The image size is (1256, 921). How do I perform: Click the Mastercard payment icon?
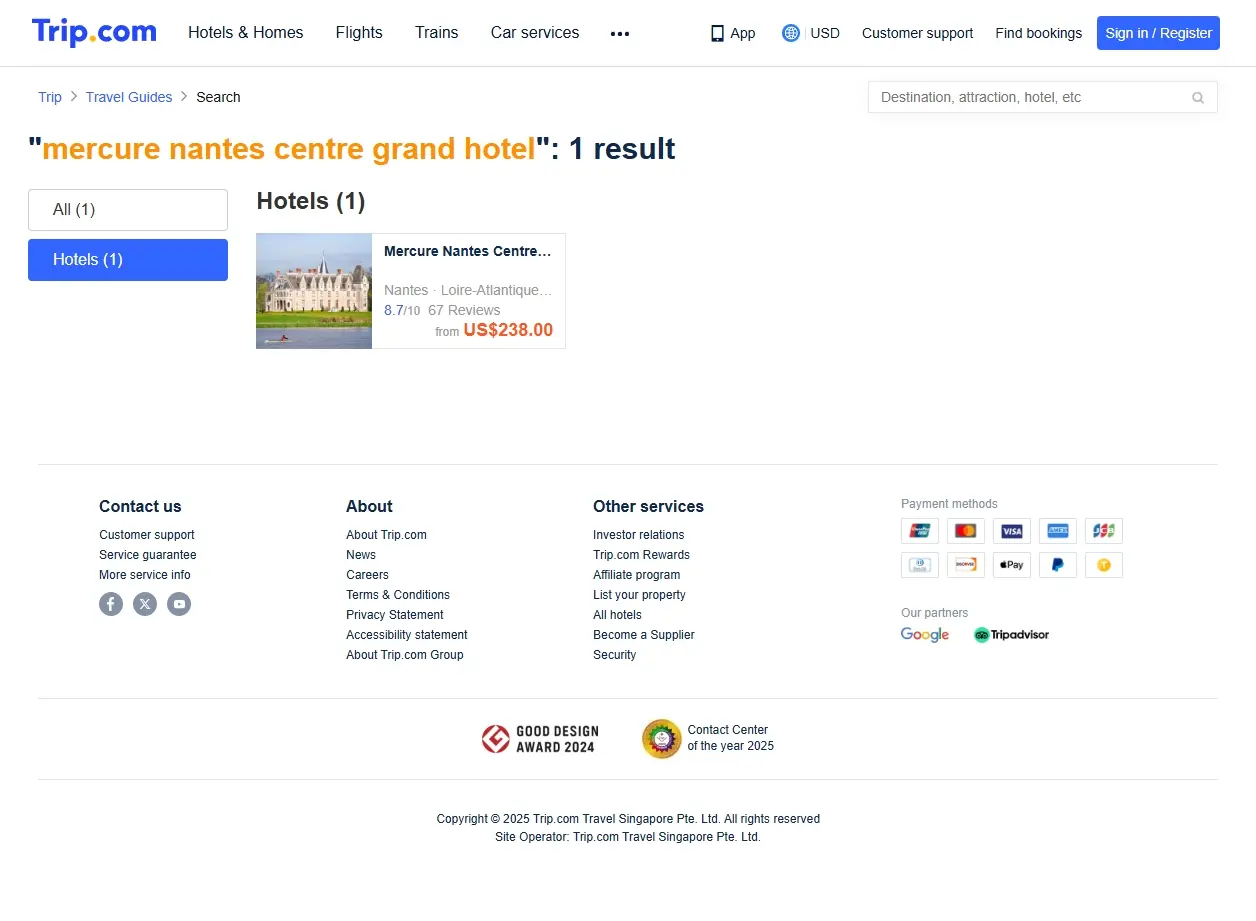coord(966,531)
